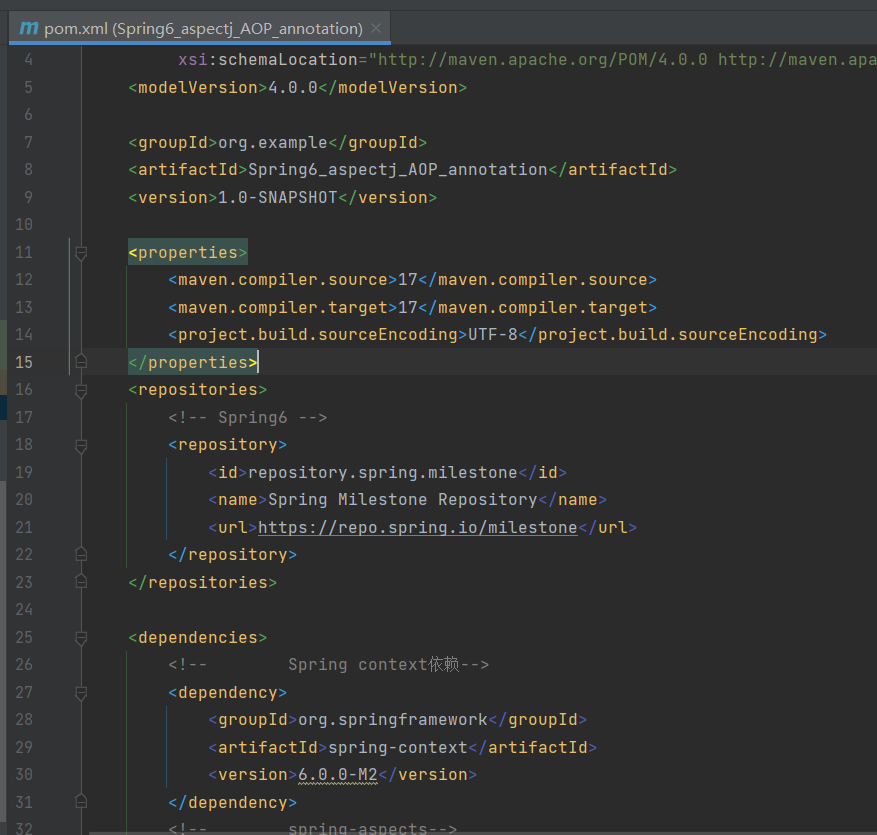Fold the repository element at line 18
This screenshot has width=877, height=835.
coord(81,444)
